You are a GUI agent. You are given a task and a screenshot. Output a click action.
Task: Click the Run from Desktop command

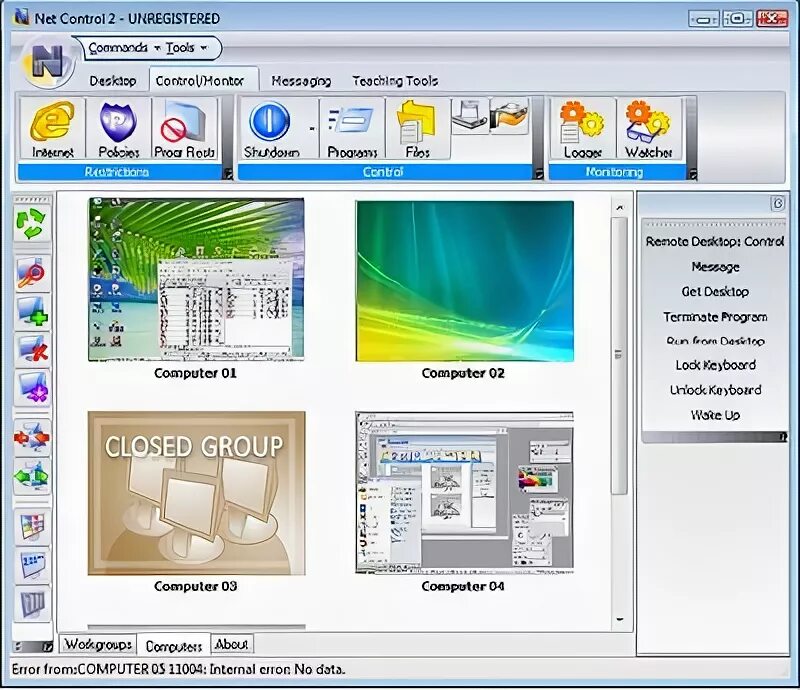(715, 341)
